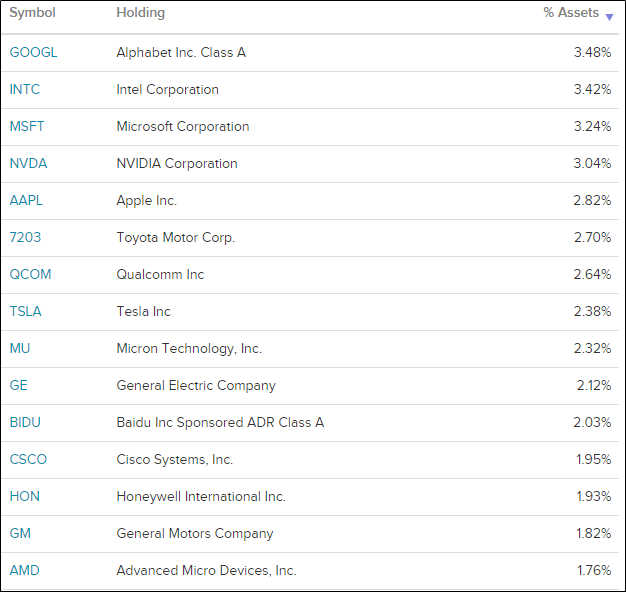Open the GOOGL ticker link

click(x=33, y=52)
